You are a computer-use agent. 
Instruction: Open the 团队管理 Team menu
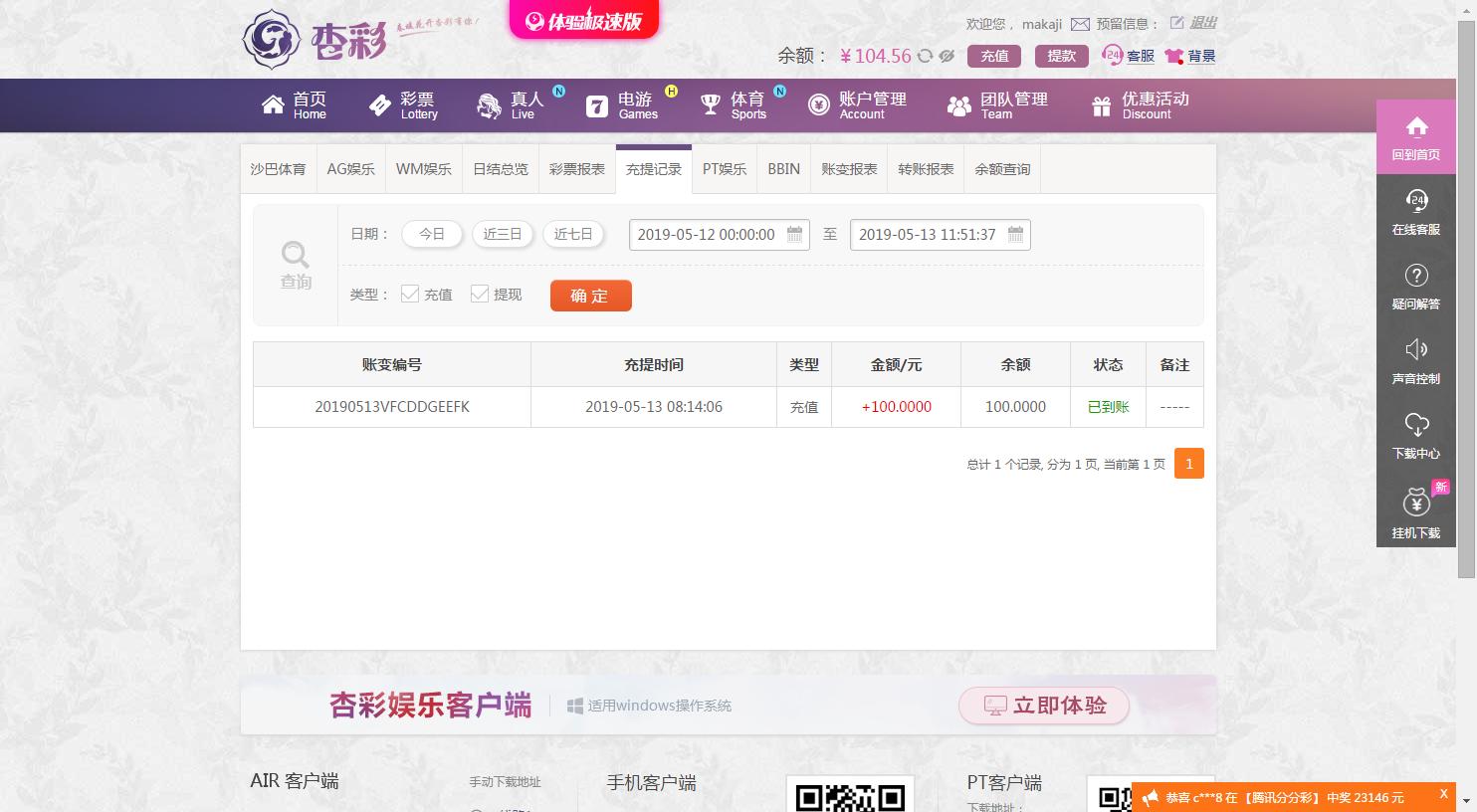[x=996, y=104]
